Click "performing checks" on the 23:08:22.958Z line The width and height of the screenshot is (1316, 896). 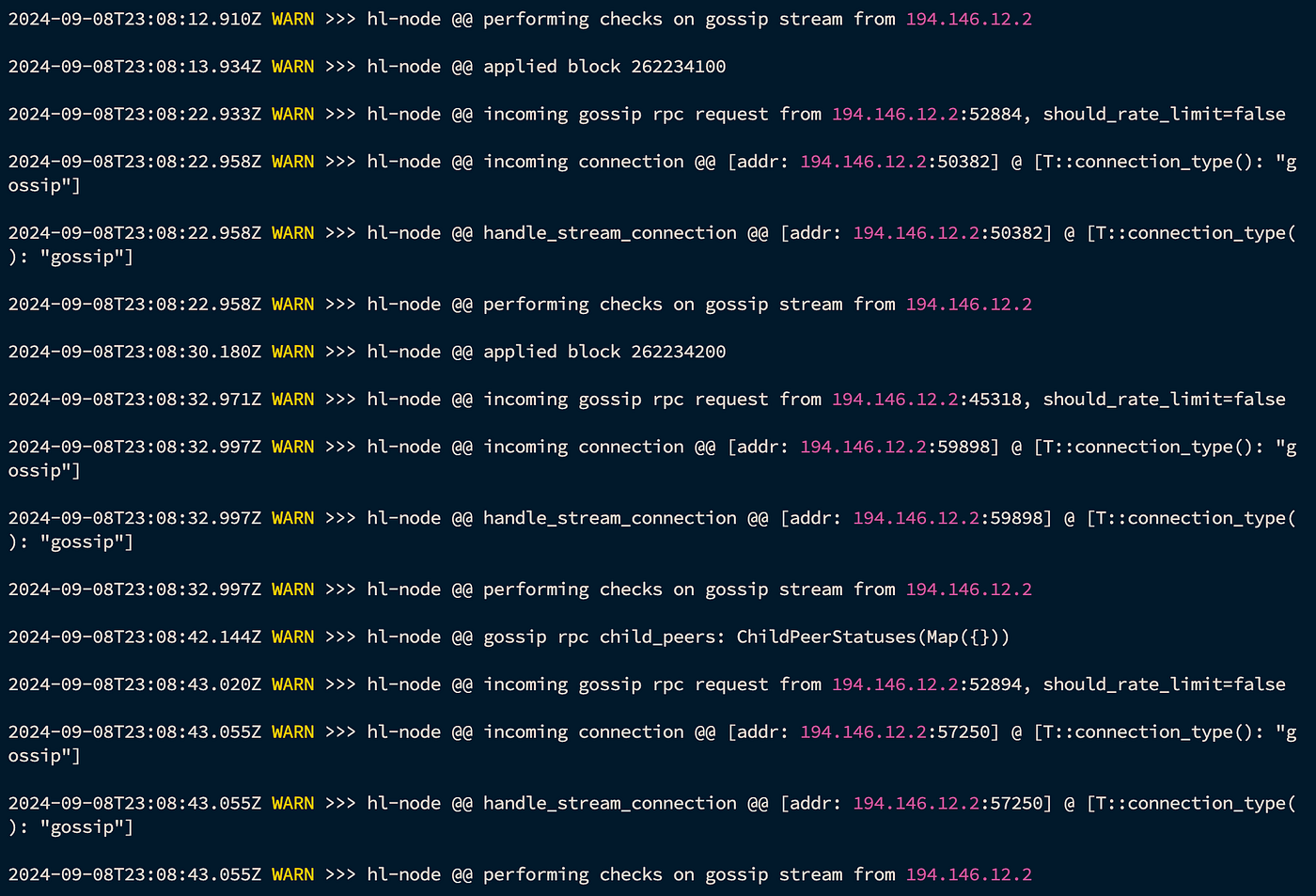(572, 305)
